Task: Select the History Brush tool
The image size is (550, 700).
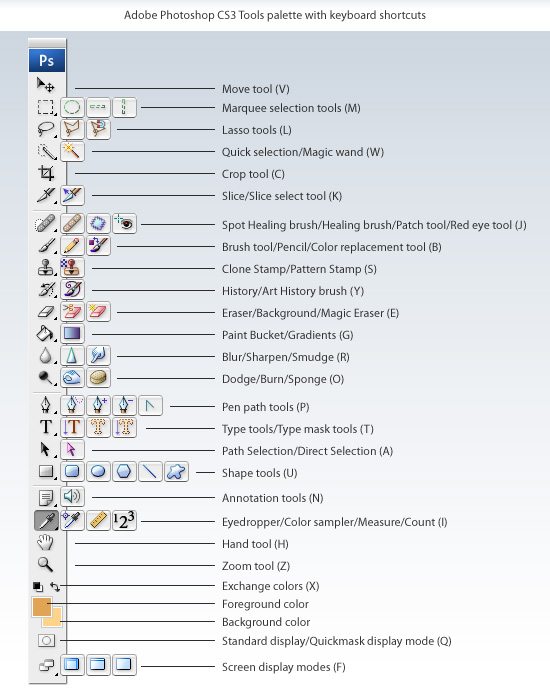Action: click(46, 290)
